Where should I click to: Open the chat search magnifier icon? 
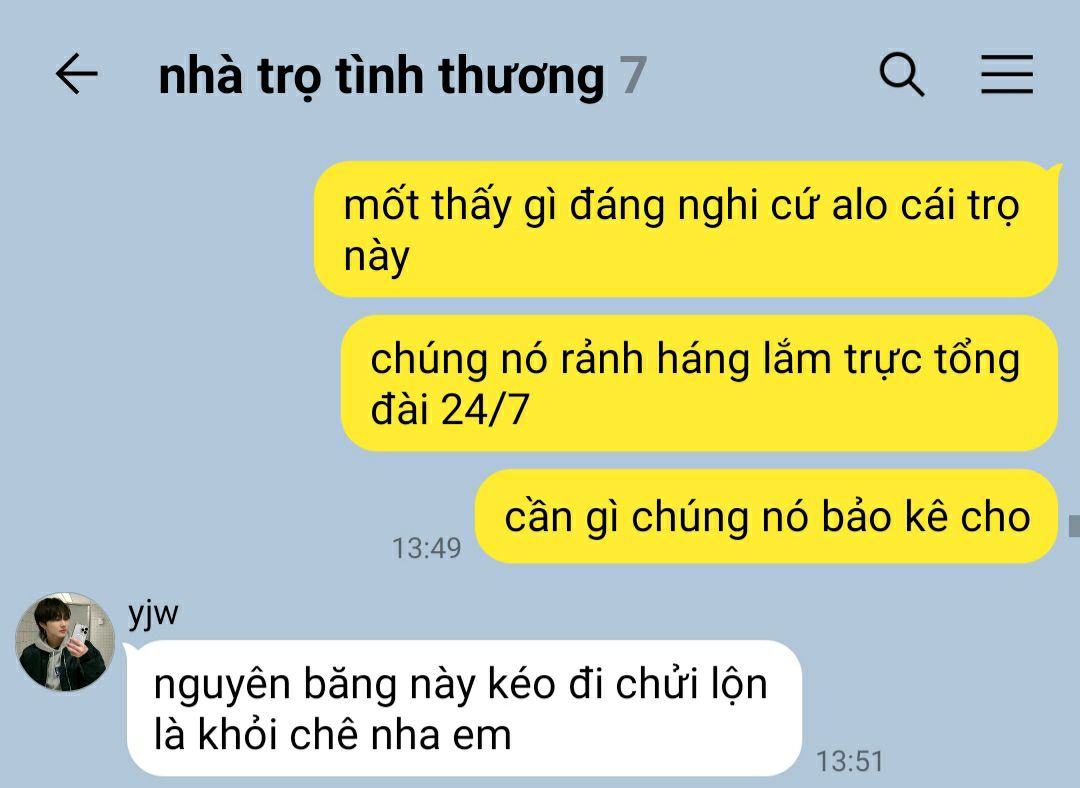[902, 74]
